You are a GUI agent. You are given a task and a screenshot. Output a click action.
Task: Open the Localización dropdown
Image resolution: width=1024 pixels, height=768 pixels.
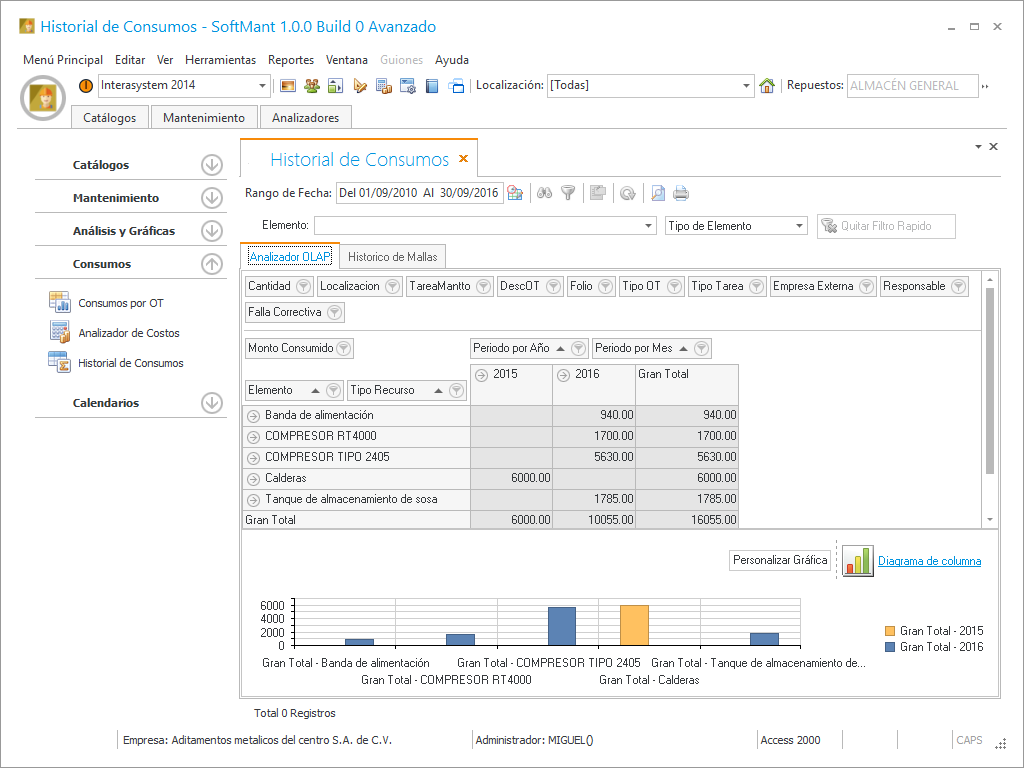coord(746,86)
